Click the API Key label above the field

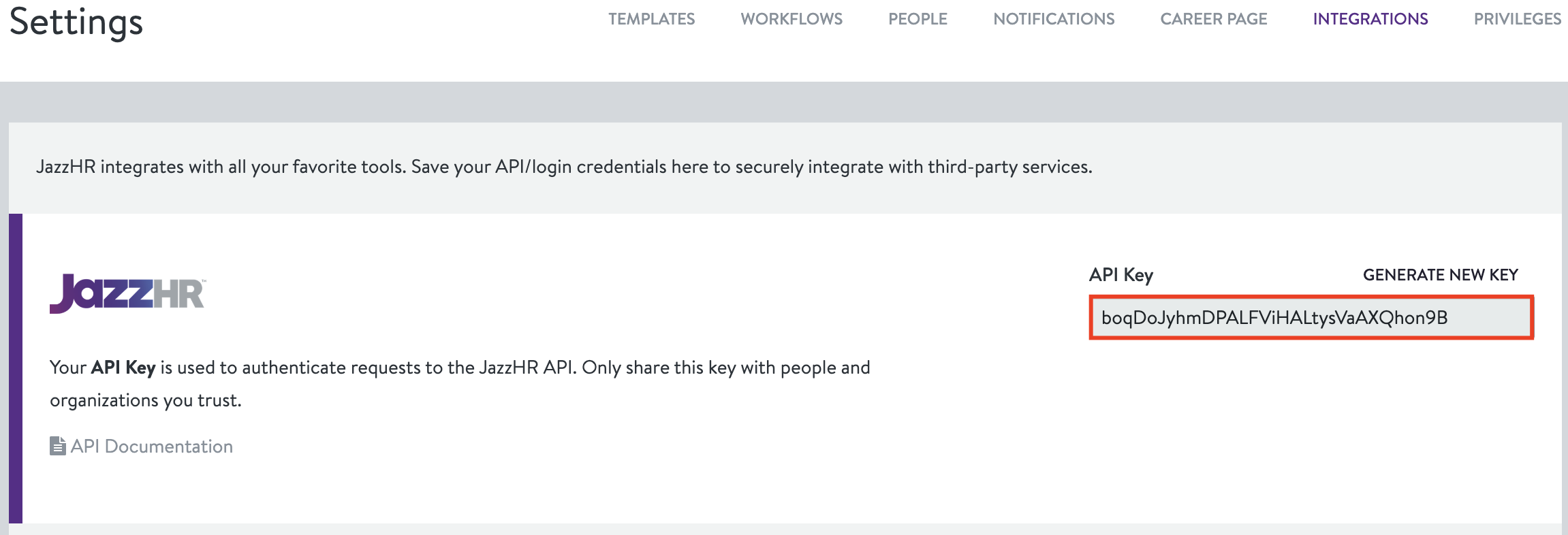tap(1120, 275)
